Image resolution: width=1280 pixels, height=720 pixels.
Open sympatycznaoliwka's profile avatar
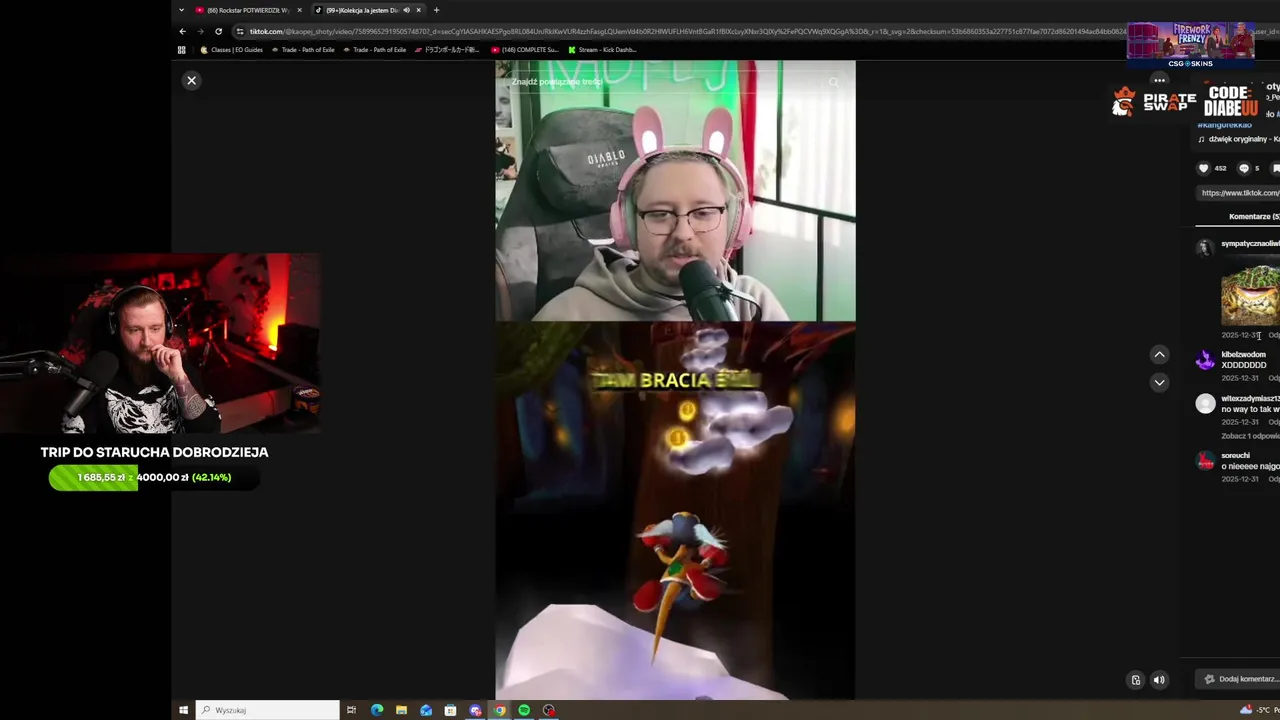coord(1205,246)
